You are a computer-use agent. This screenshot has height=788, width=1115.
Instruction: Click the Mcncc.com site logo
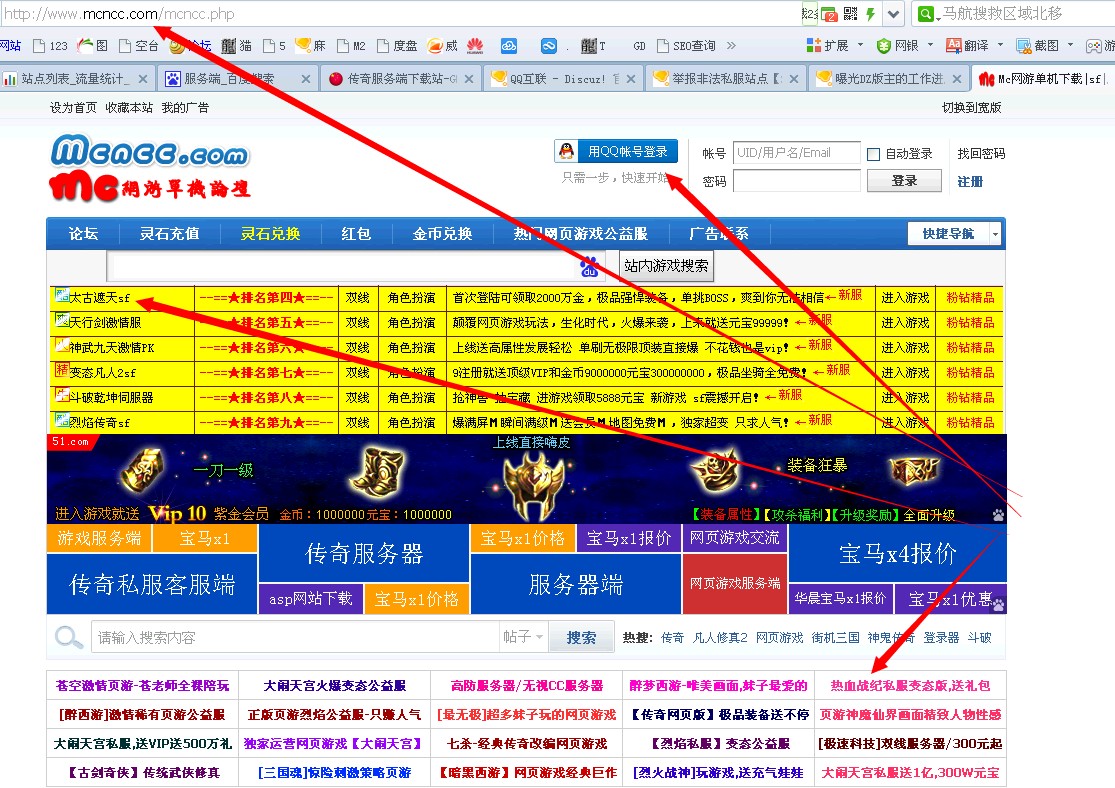click(150, 167)
